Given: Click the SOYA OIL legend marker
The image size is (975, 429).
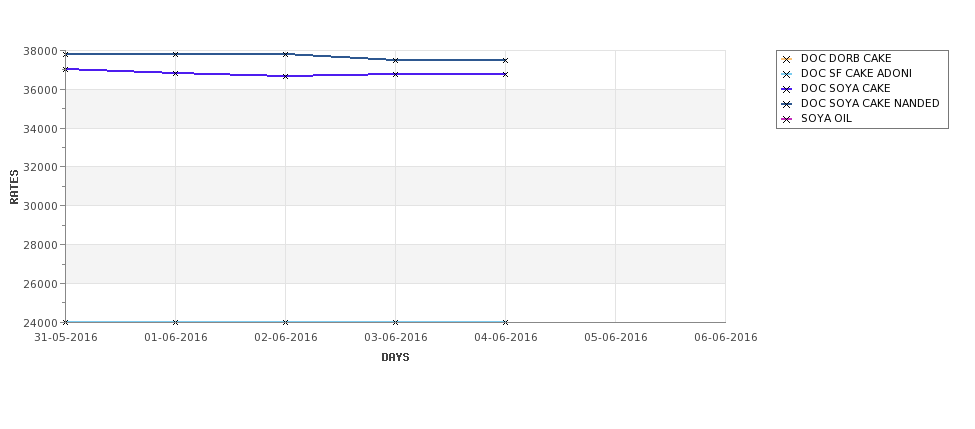Looking at the screenshot, I should pos(787,119).
